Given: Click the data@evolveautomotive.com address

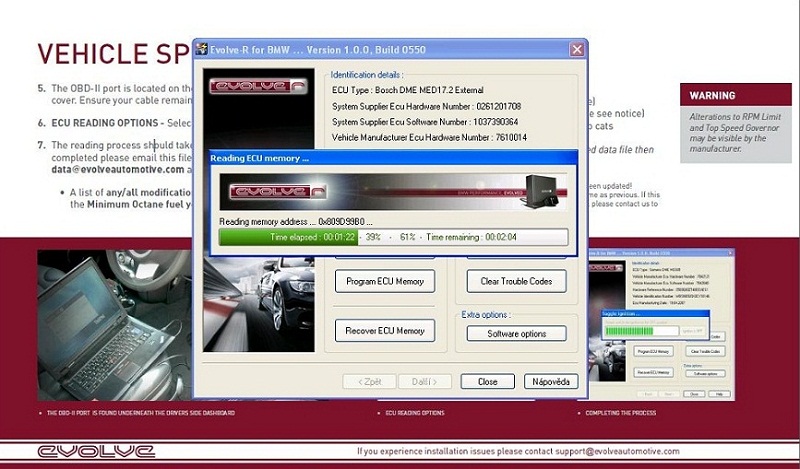Looking at the screenshot, I should [x=118, y=169].
